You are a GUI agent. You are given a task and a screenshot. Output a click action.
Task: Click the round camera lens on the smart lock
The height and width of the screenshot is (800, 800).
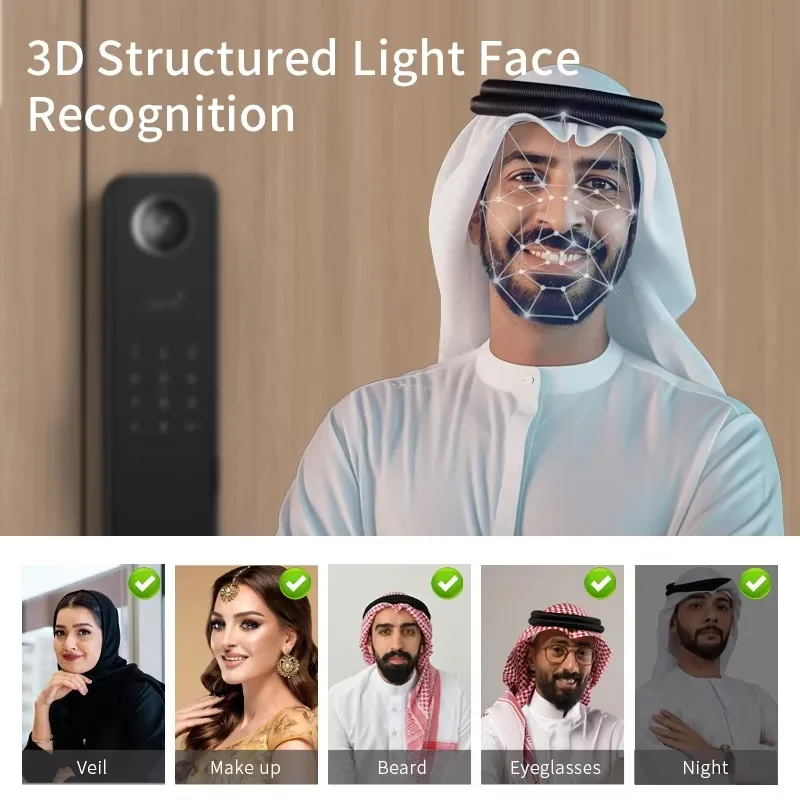coord(160,223)
